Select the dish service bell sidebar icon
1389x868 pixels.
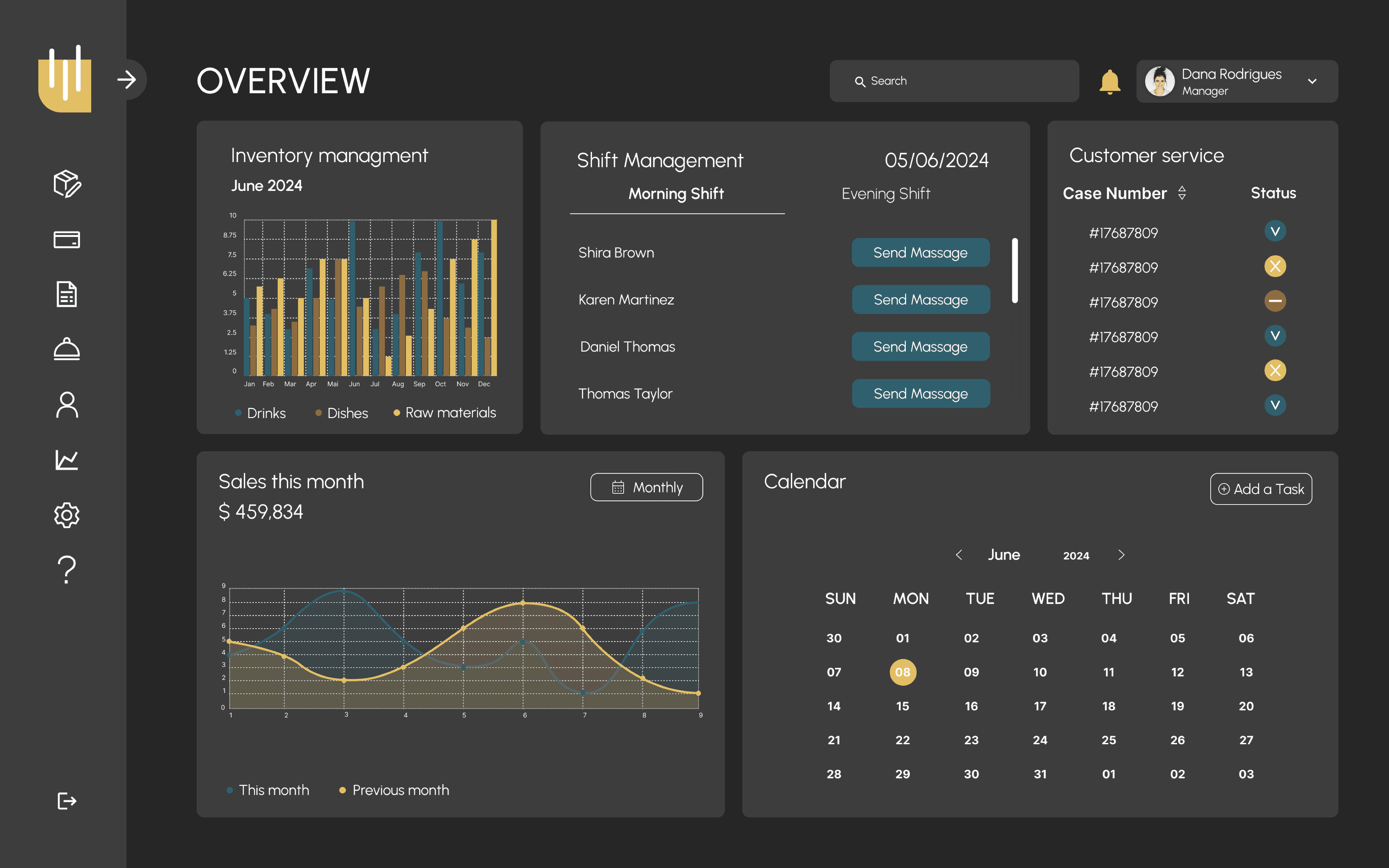[66, 349]
